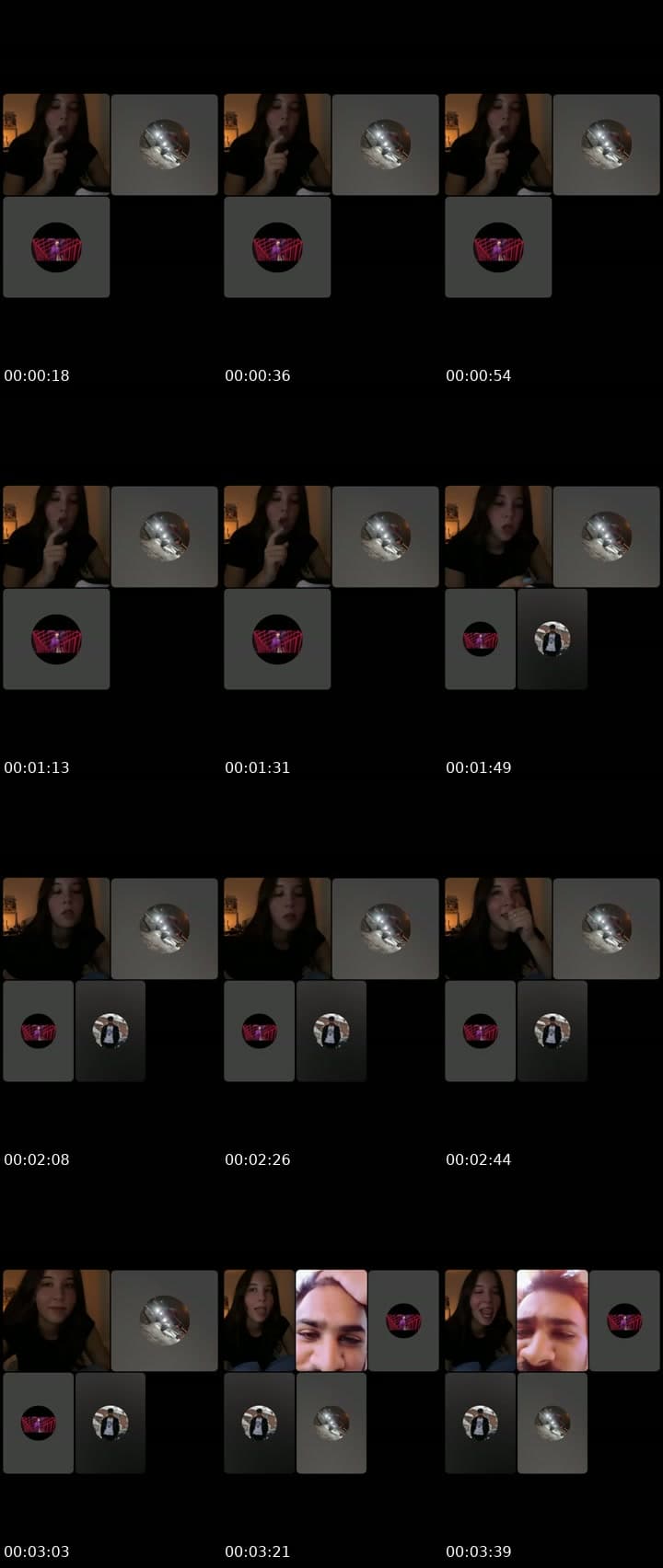Choose the red laser avatar in frame 00:02:26
This screenshot has height=1568, width=663.
pos(259,1032)
